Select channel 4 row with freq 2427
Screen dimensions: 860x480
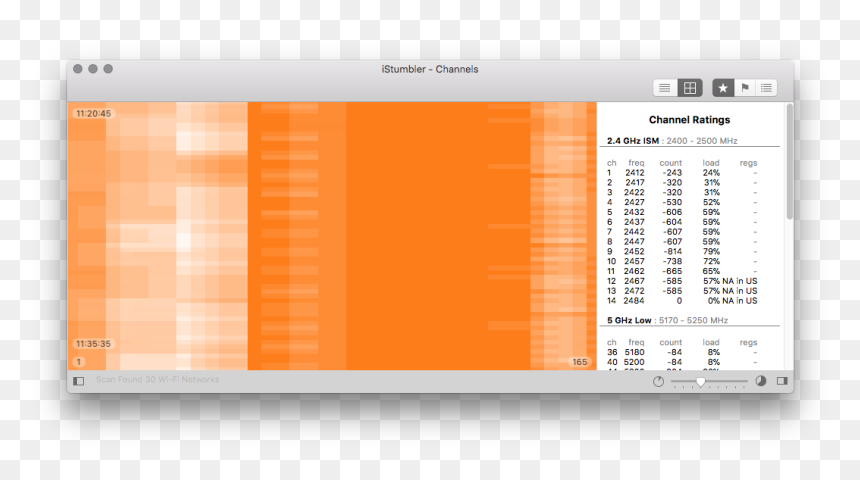coord(682,202)
